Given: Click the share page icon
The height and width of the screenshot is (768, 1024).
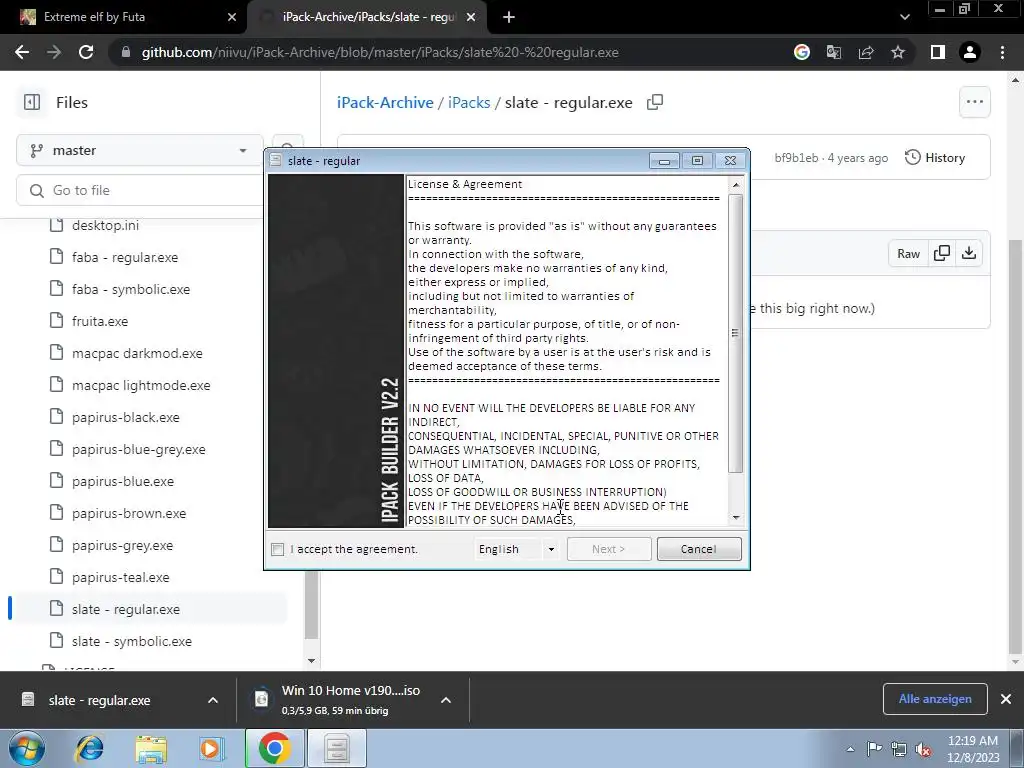Looking at the screenshot, I should coord(866,52).
